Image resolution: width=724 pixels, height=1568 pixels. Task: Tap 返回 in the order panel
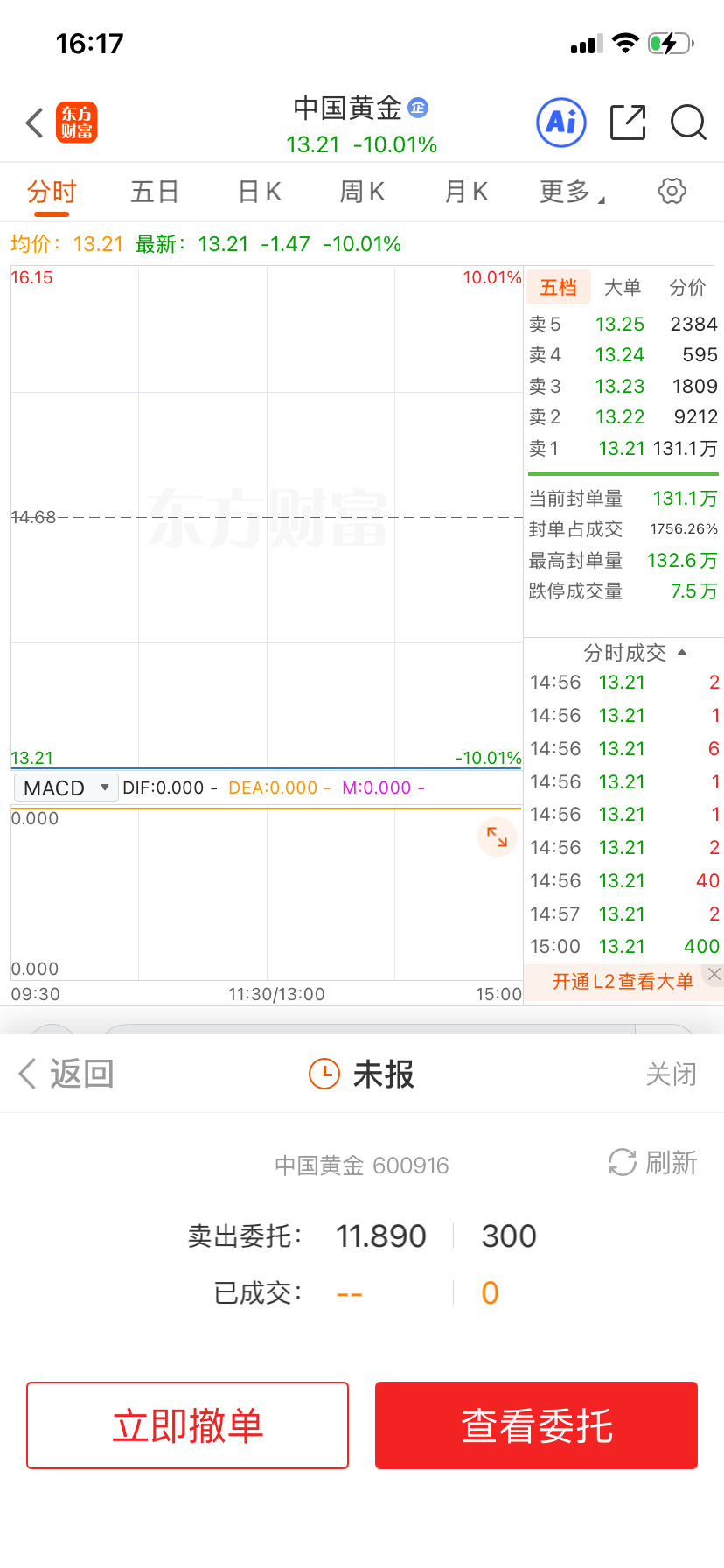click(x=66, y=1074)
